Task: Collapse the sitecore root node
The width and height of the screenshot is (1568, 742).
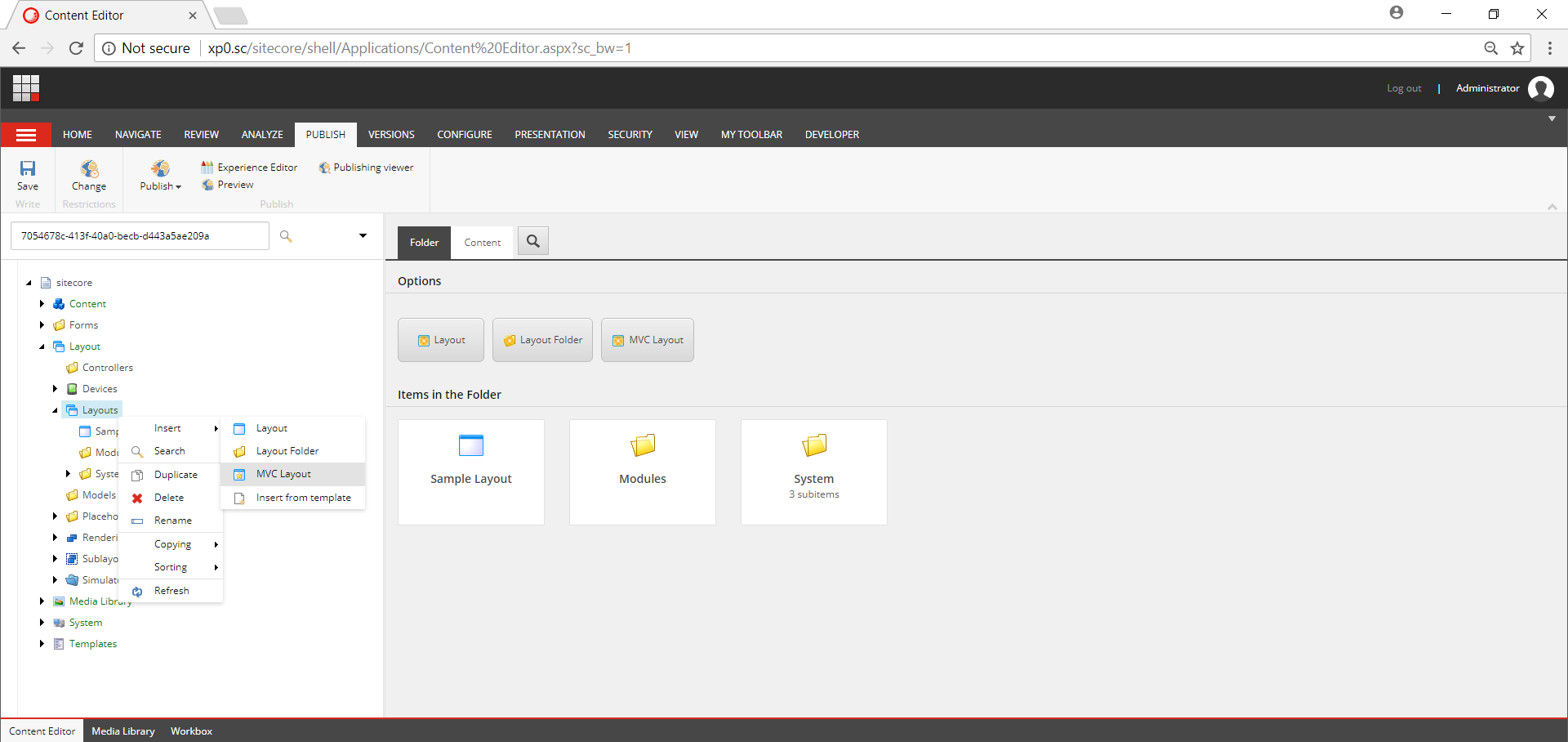Action: coord(29,283)
